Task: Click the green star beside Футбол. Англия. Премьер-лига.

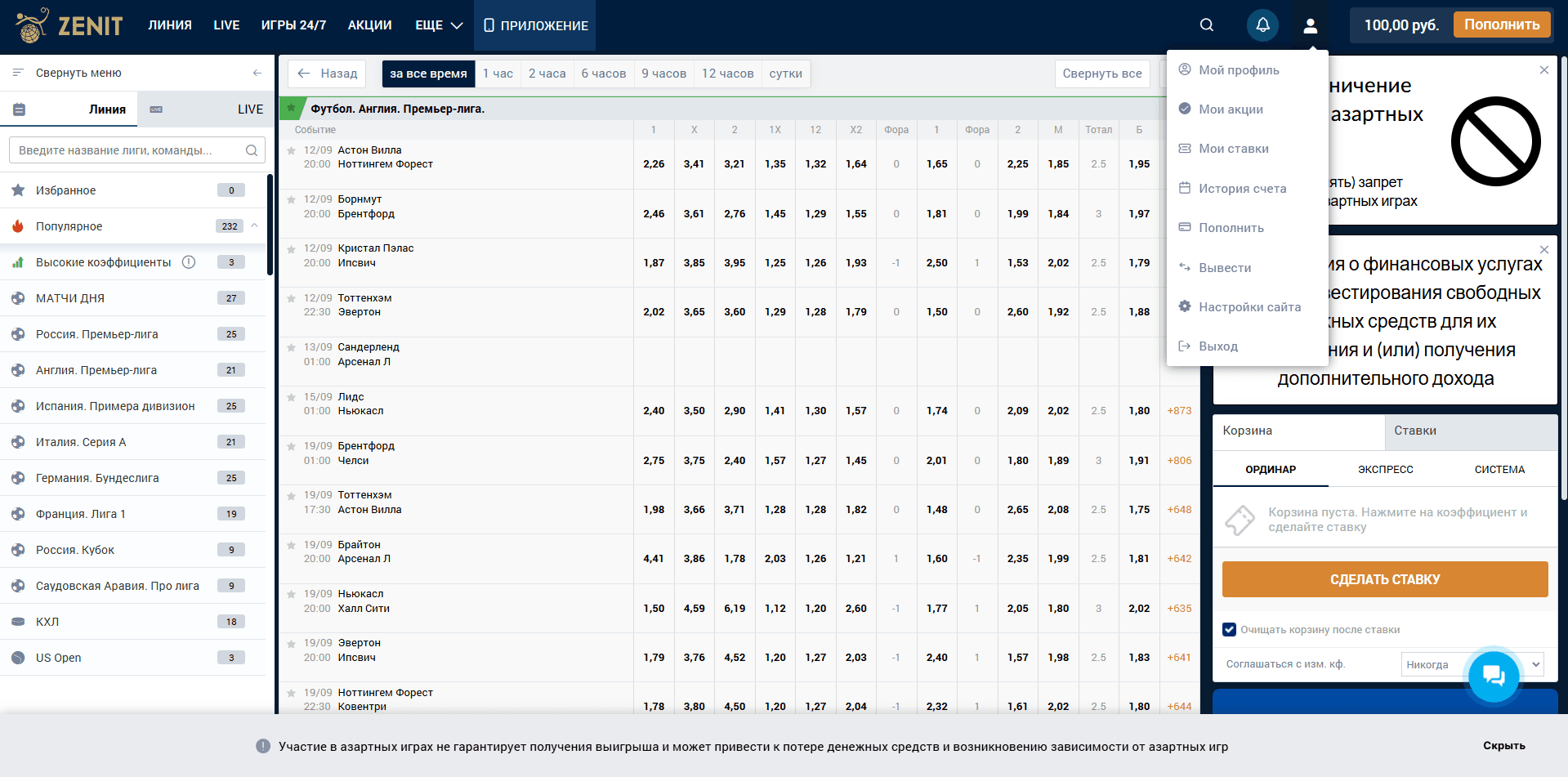Action: (x=291, y=108)
